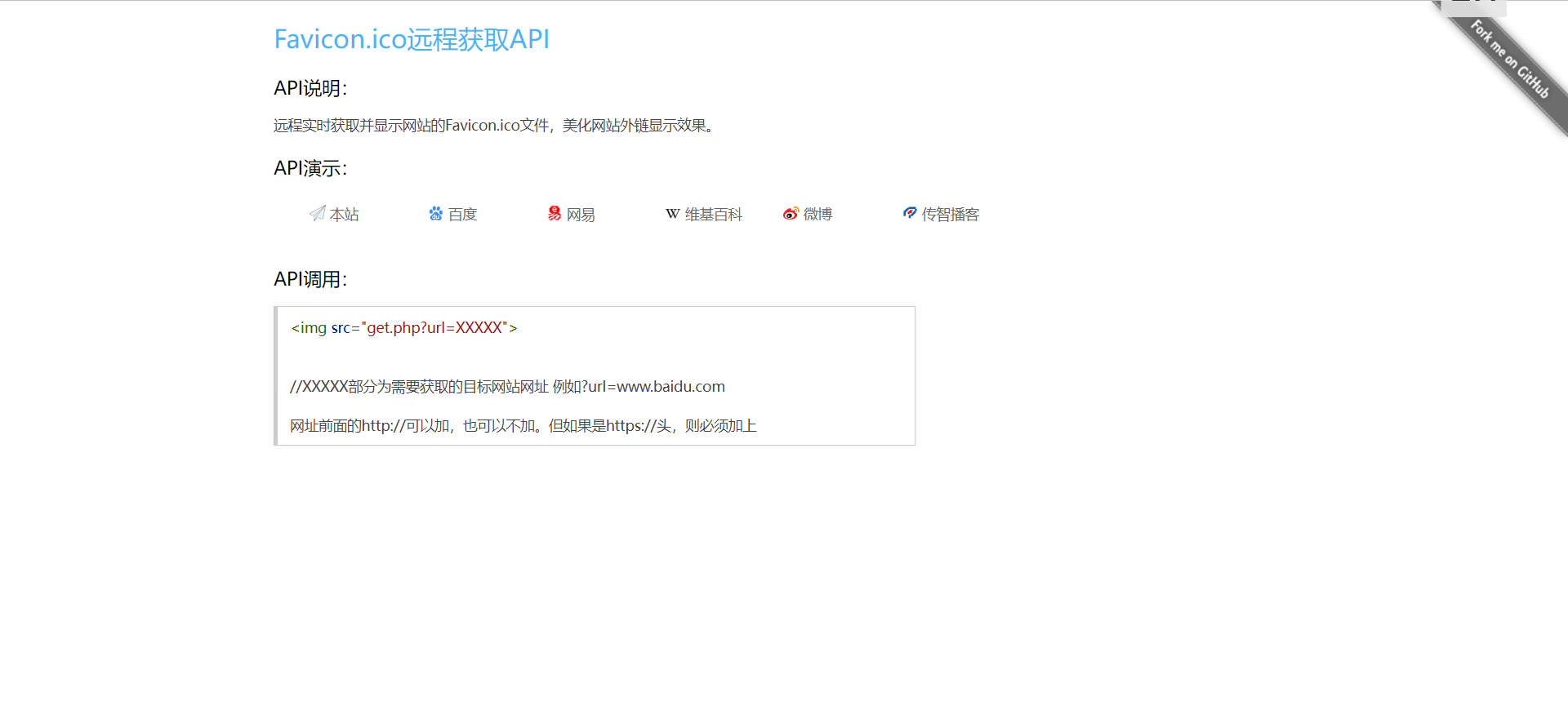The width and height of the screenshot is (1568, 728).
Task: Click the NetEase red favicon beside 网易
Action: (x=555, y=213)
